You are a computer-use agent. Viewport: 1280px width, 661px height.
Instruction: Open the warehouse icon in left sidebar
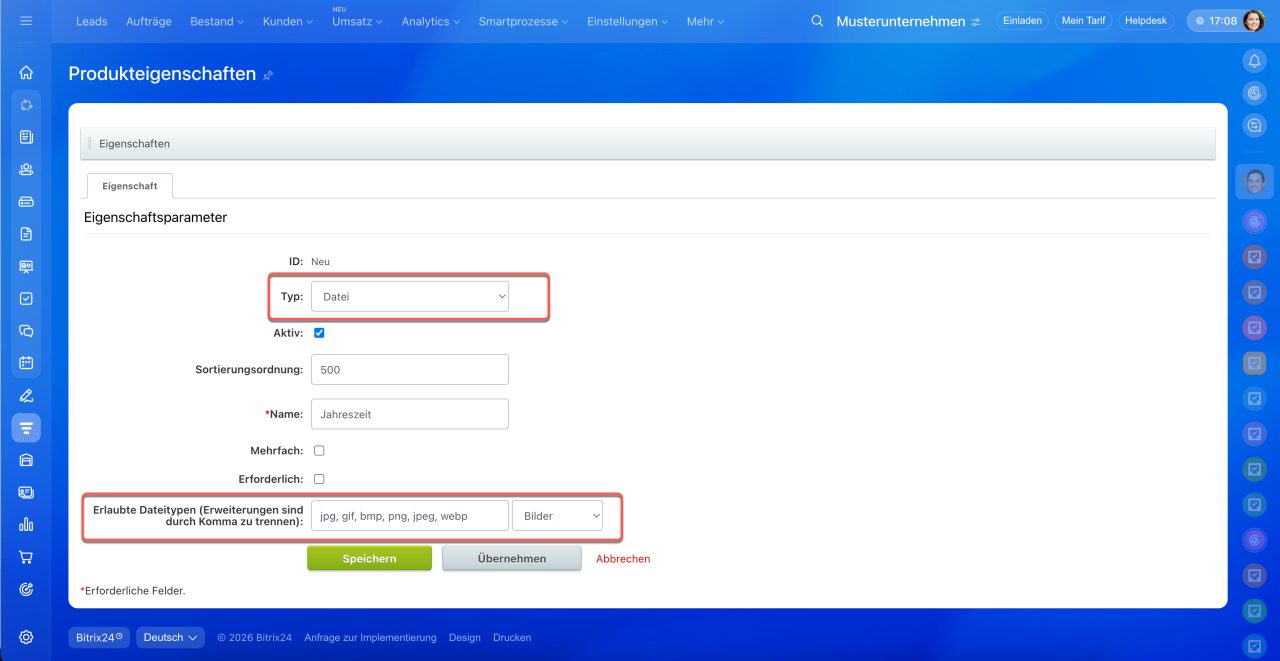pyautogui.click(x=26, y=460)
